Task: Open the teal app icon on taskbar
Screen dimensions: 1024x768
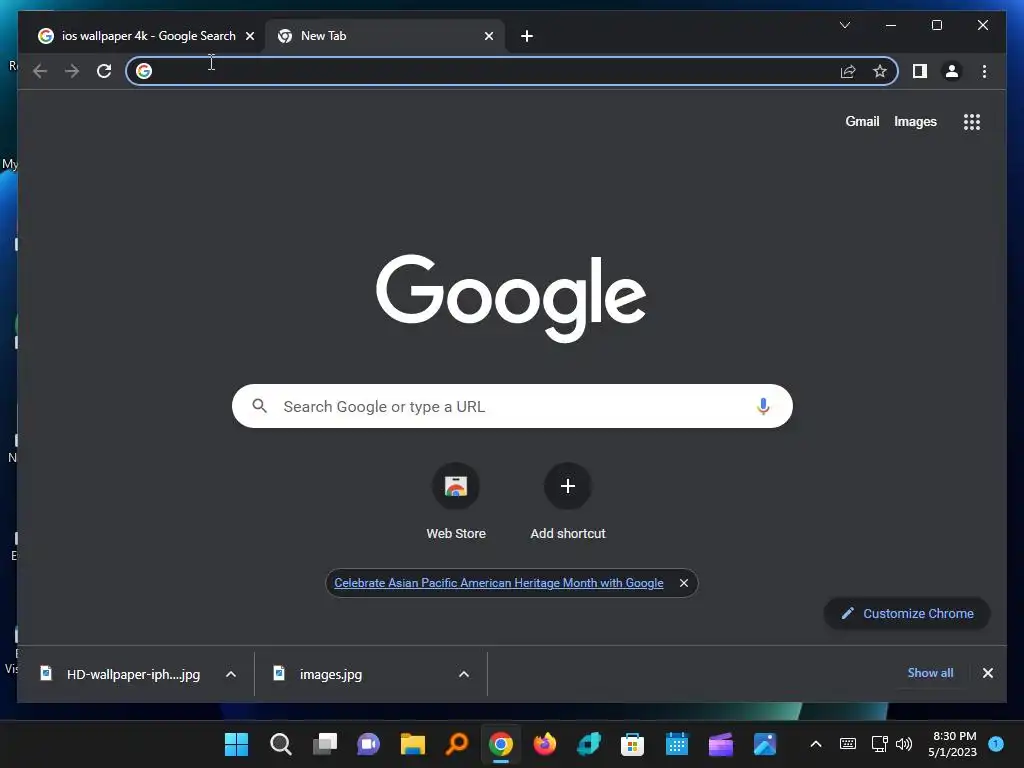Action: tap(588, 744)
